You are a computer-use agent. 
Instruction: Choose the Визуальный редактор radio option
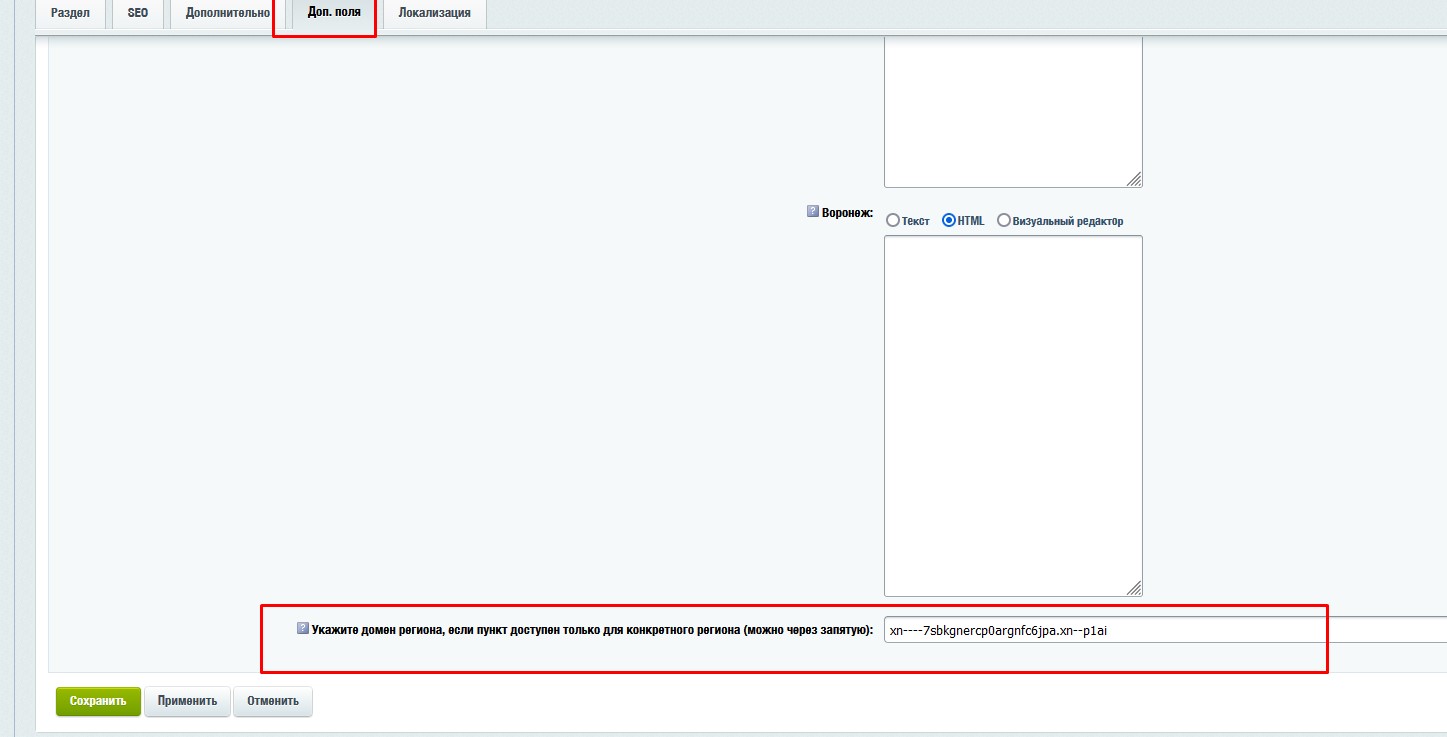pos(1004,221)
